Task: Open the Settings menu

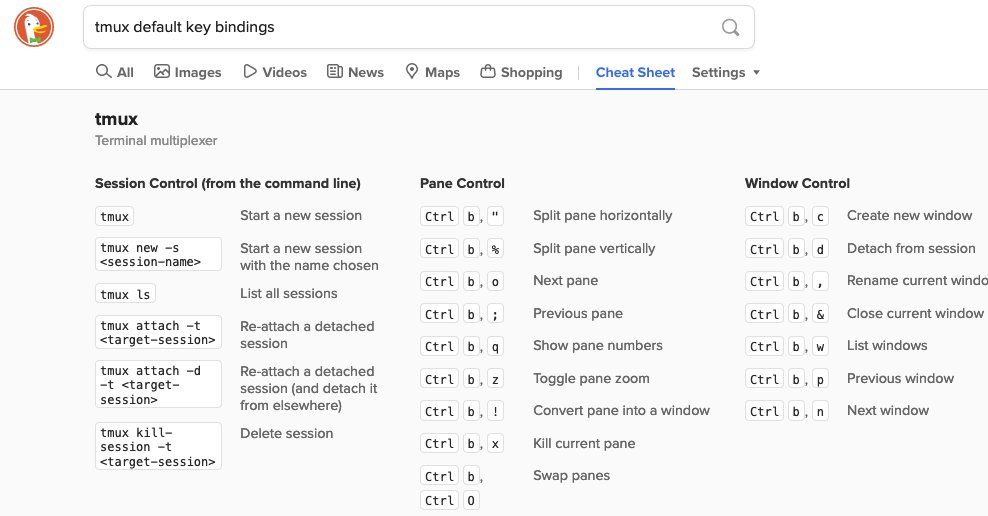Action: pyautogui.click(x=718, y=72)
